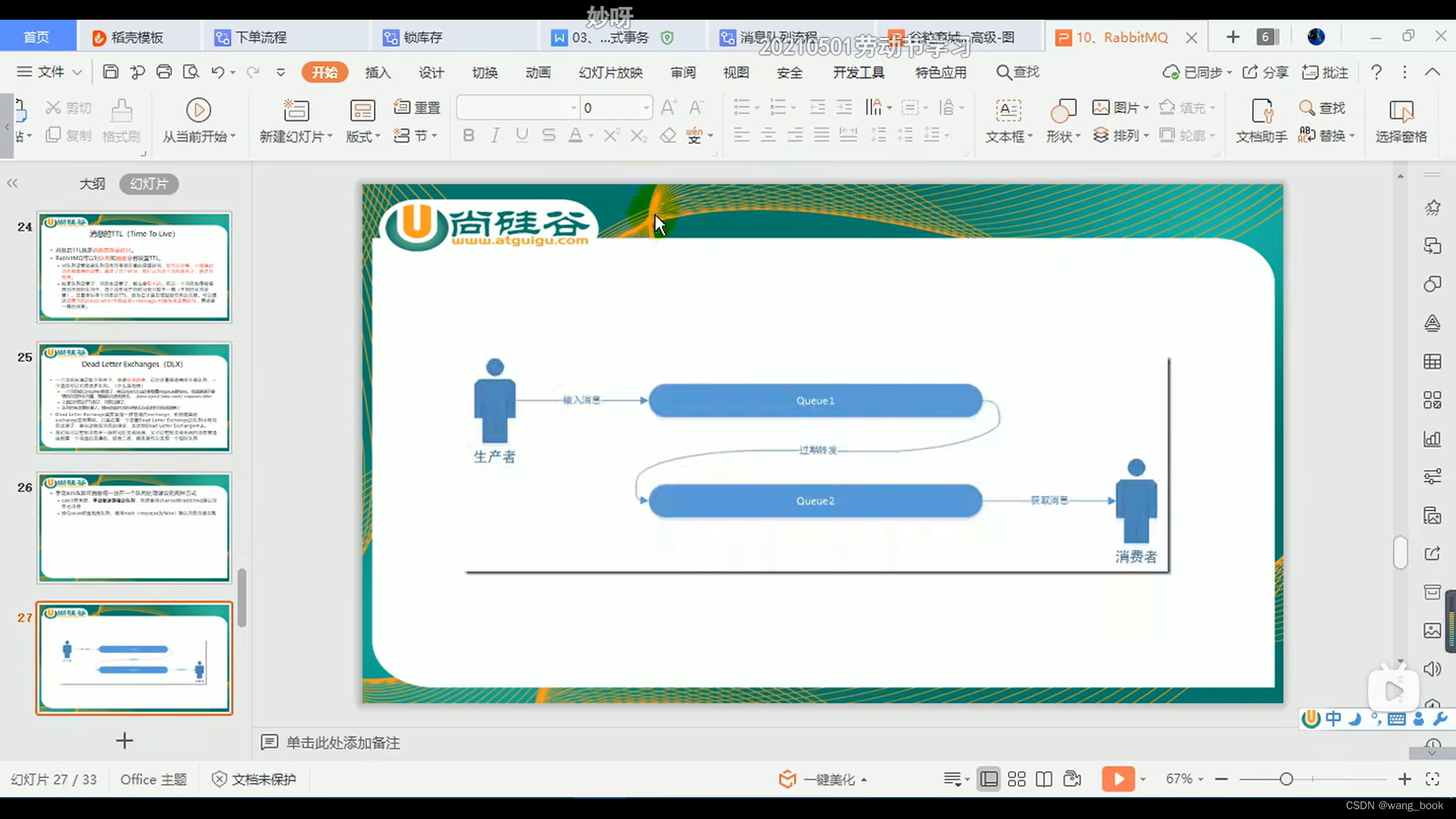Toggle Underline formatting
Screen dimensions: 1456x819
[x=522, y=136]
